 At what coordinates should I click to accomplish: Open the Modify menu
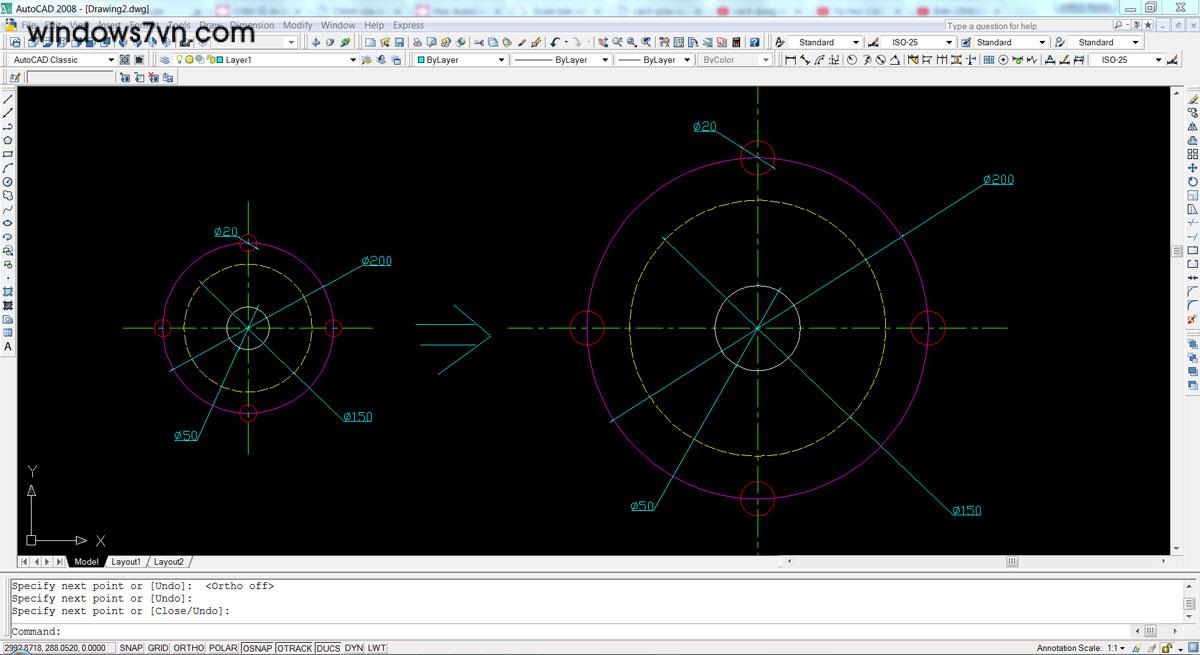297,25
